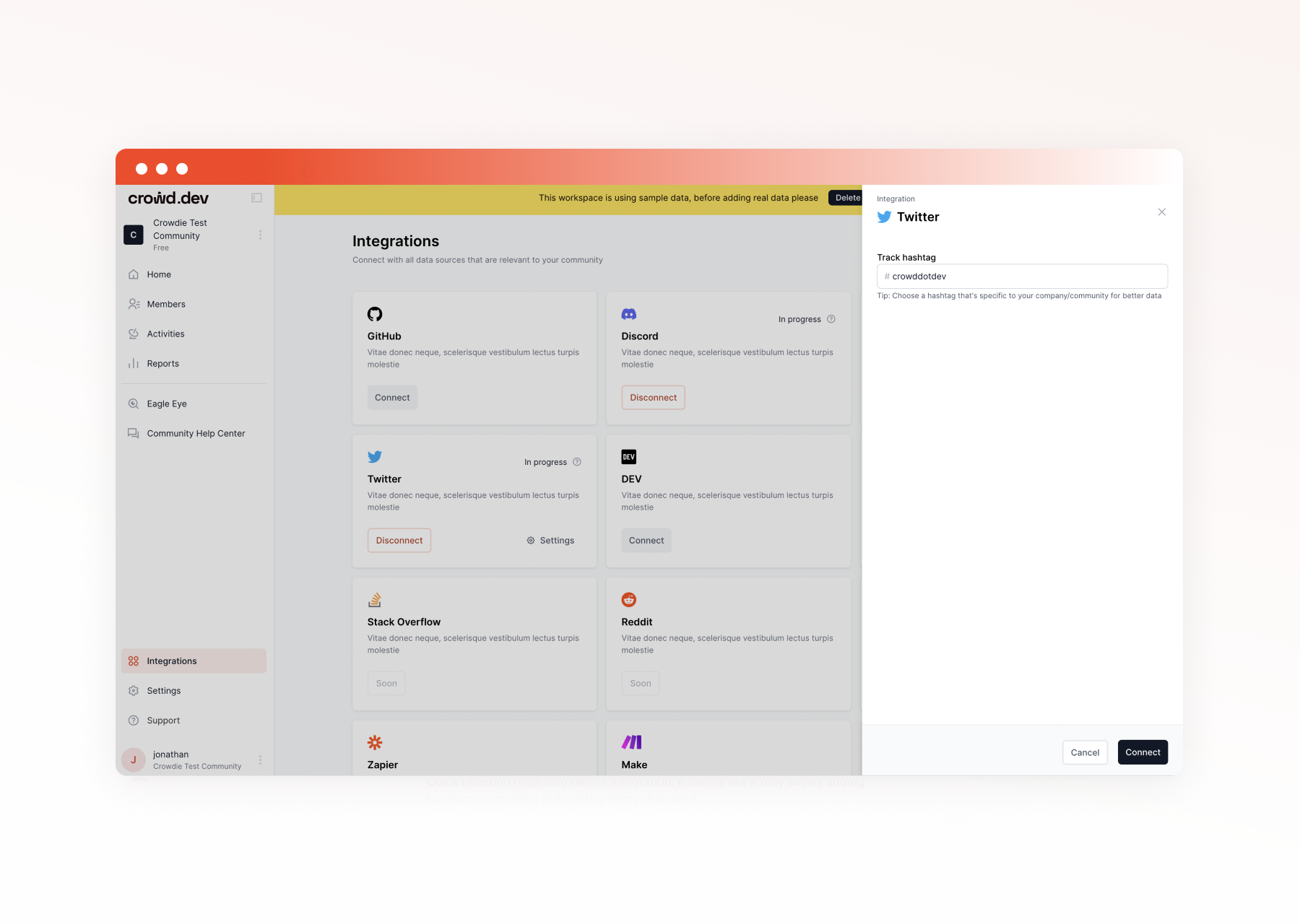Image resolution: width=1300 pixels, height=924 pixels.
Task: Click the GitHub logo icon
Action: pyautogui.click(x=375, y=314)
